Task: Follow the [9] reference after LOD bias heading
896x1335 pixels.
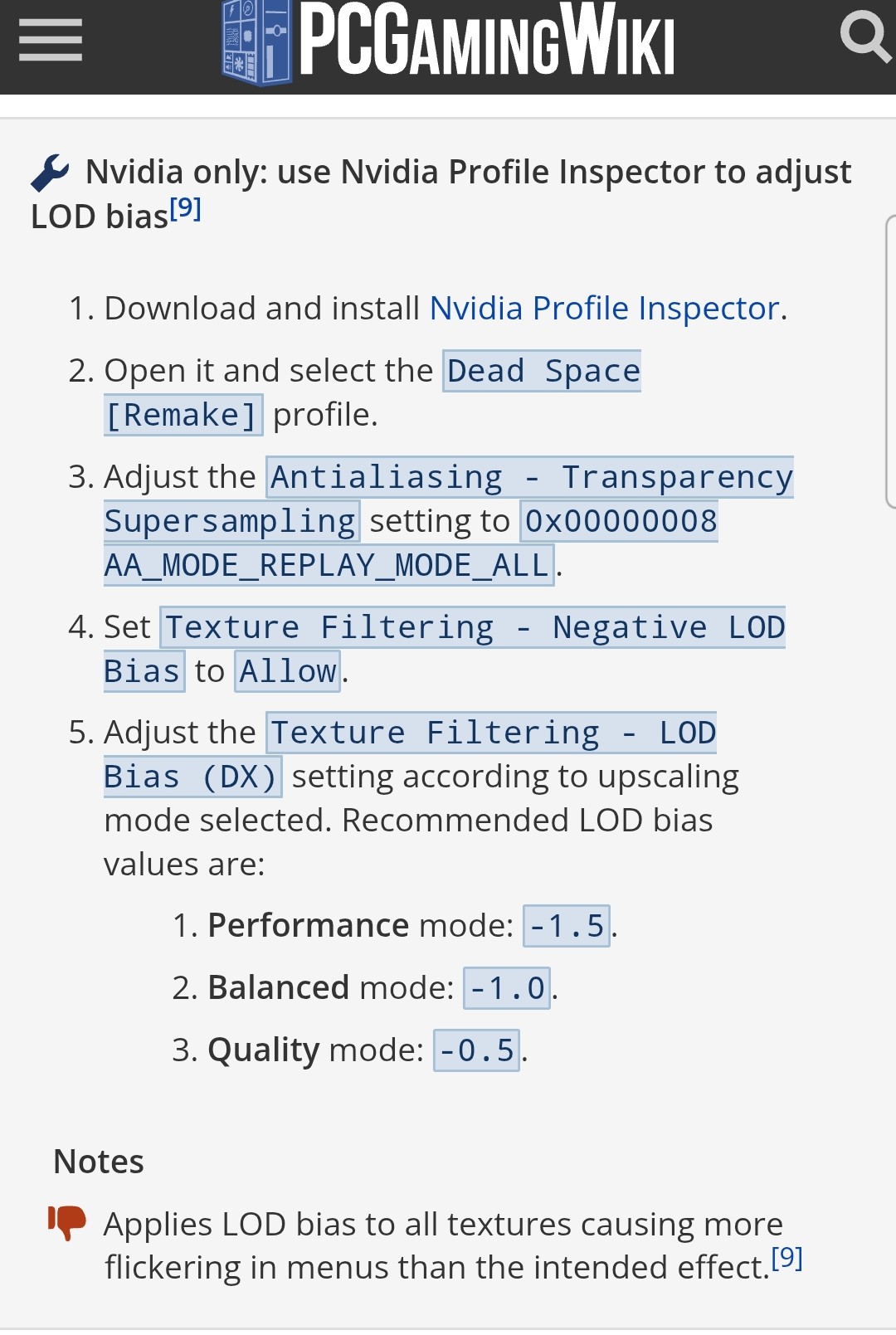Action: 186,209
